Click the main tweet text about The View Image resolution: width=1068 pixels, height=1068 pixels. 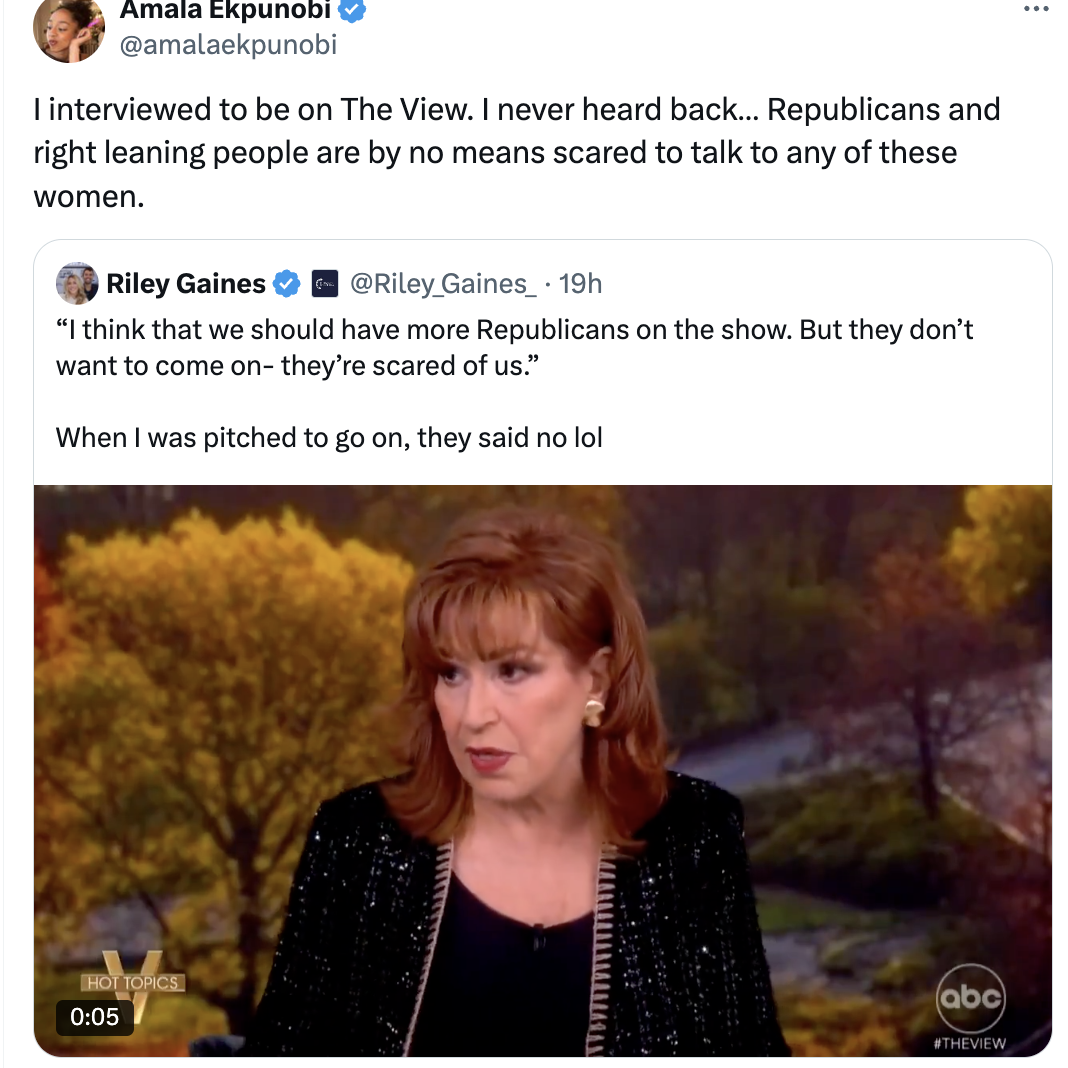516,153
